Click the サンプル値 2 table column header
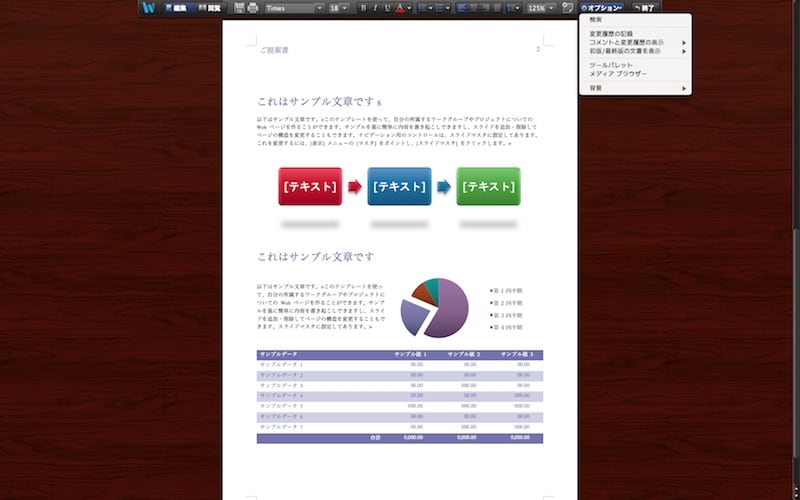Viewport: 800px width, 500px height. [464, 355]
